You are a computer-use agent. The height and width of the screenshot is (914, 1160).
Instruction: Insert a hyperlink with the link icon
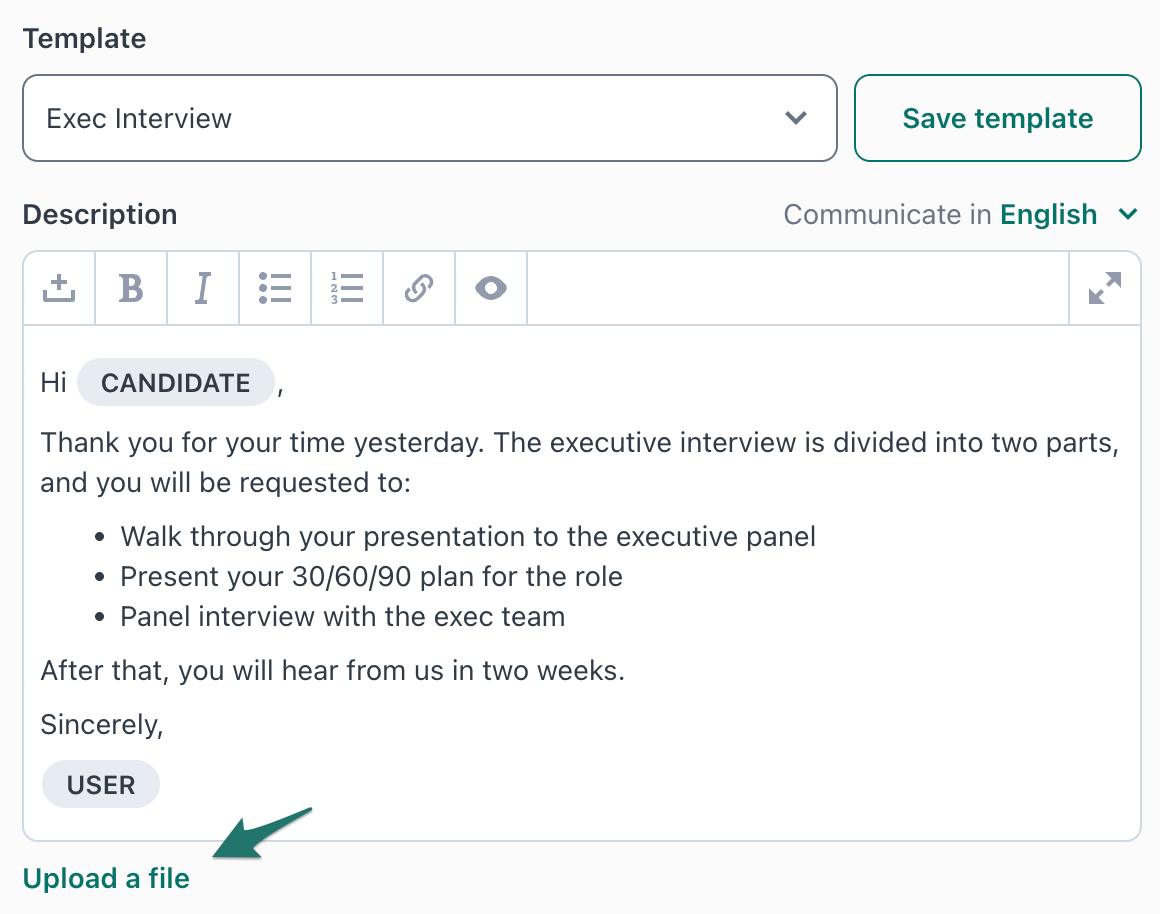tap(419, 288)
